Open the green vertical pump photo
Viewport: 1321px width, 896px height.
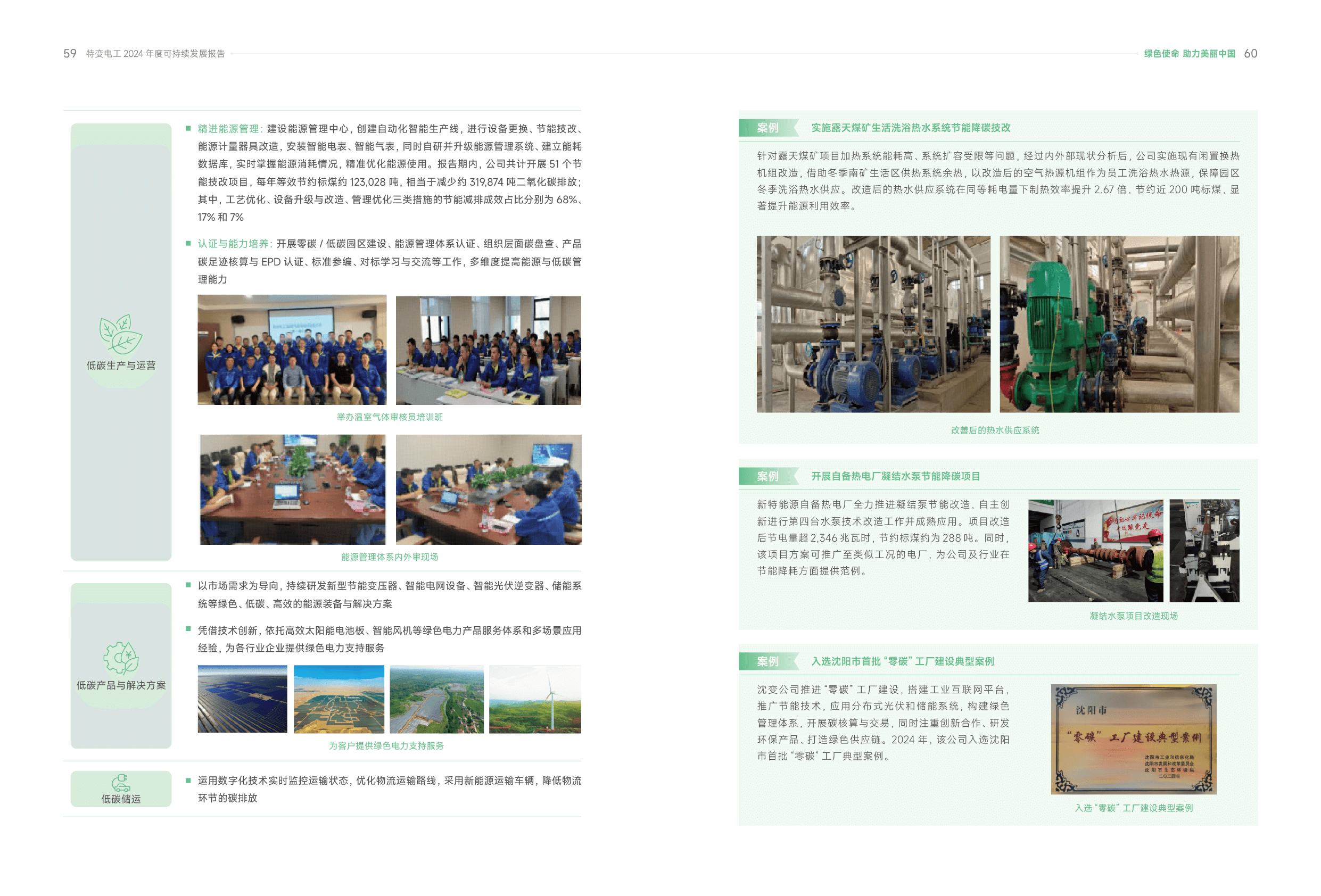pyautogui.click(x=1119, y=324)
